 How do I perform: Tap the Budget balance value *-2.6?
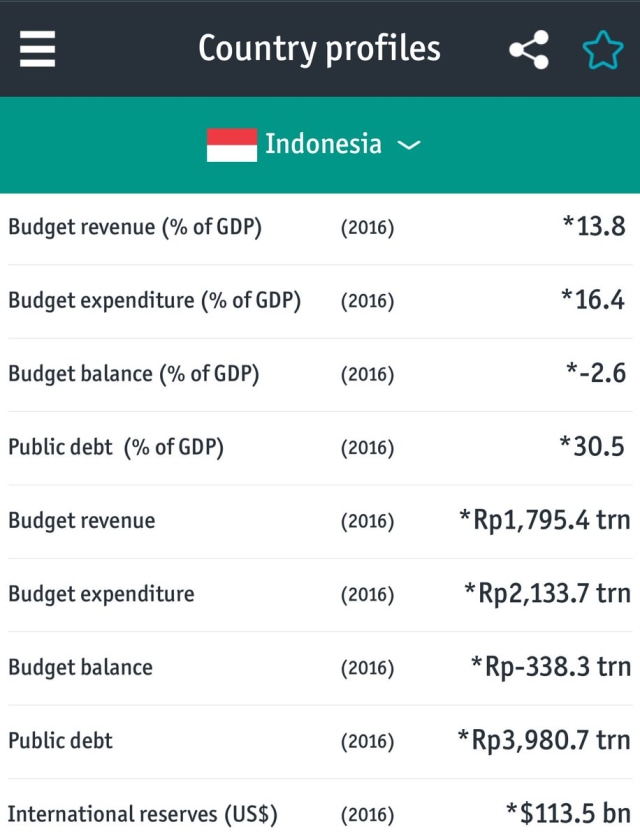[597, 373]
